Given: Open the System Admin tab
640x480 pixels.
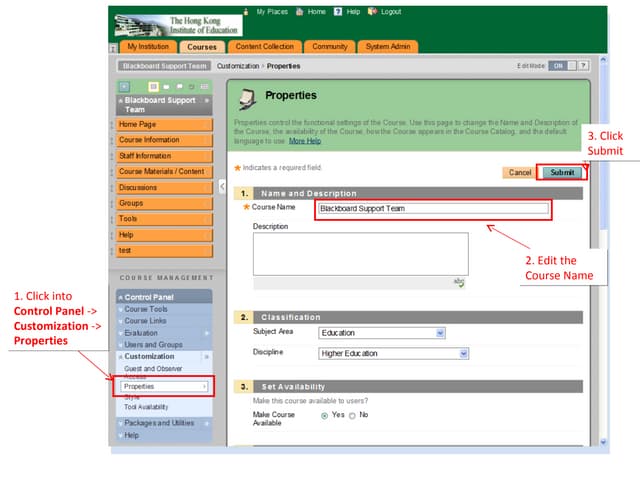Looking at the screenshot, I should coord(388,47).
